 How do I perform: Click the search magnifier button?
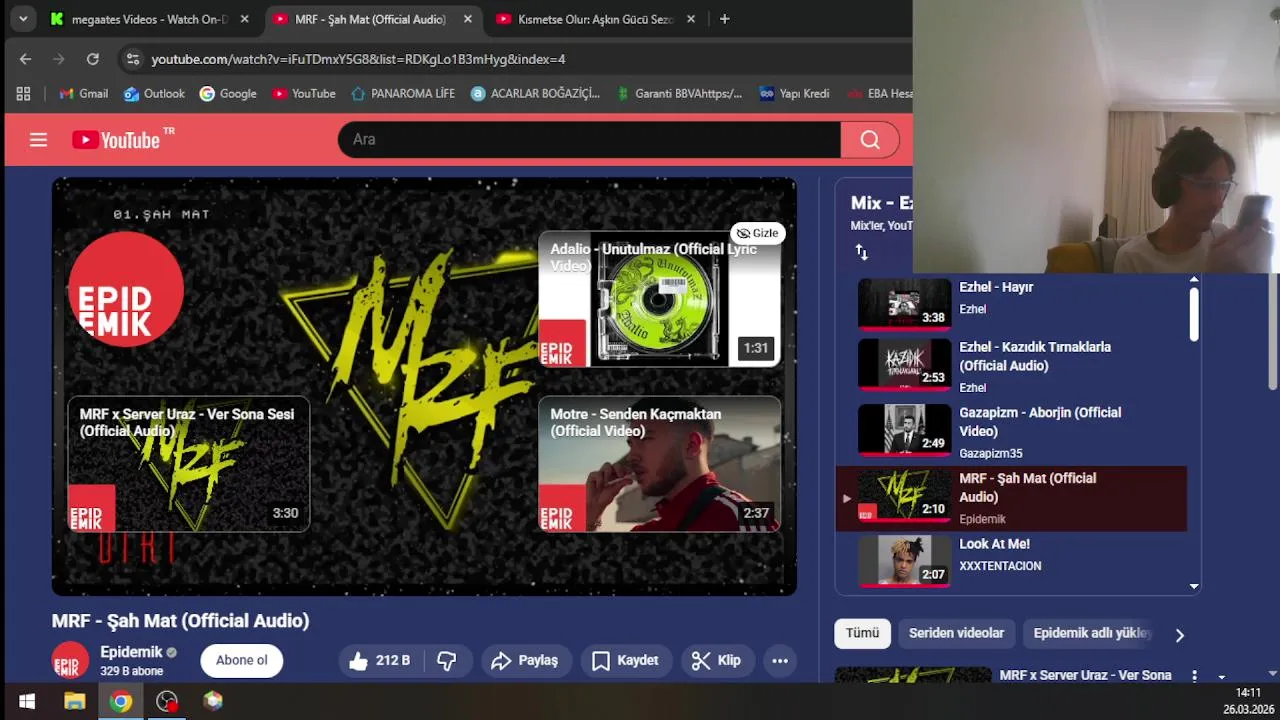(x=870, y=140)
